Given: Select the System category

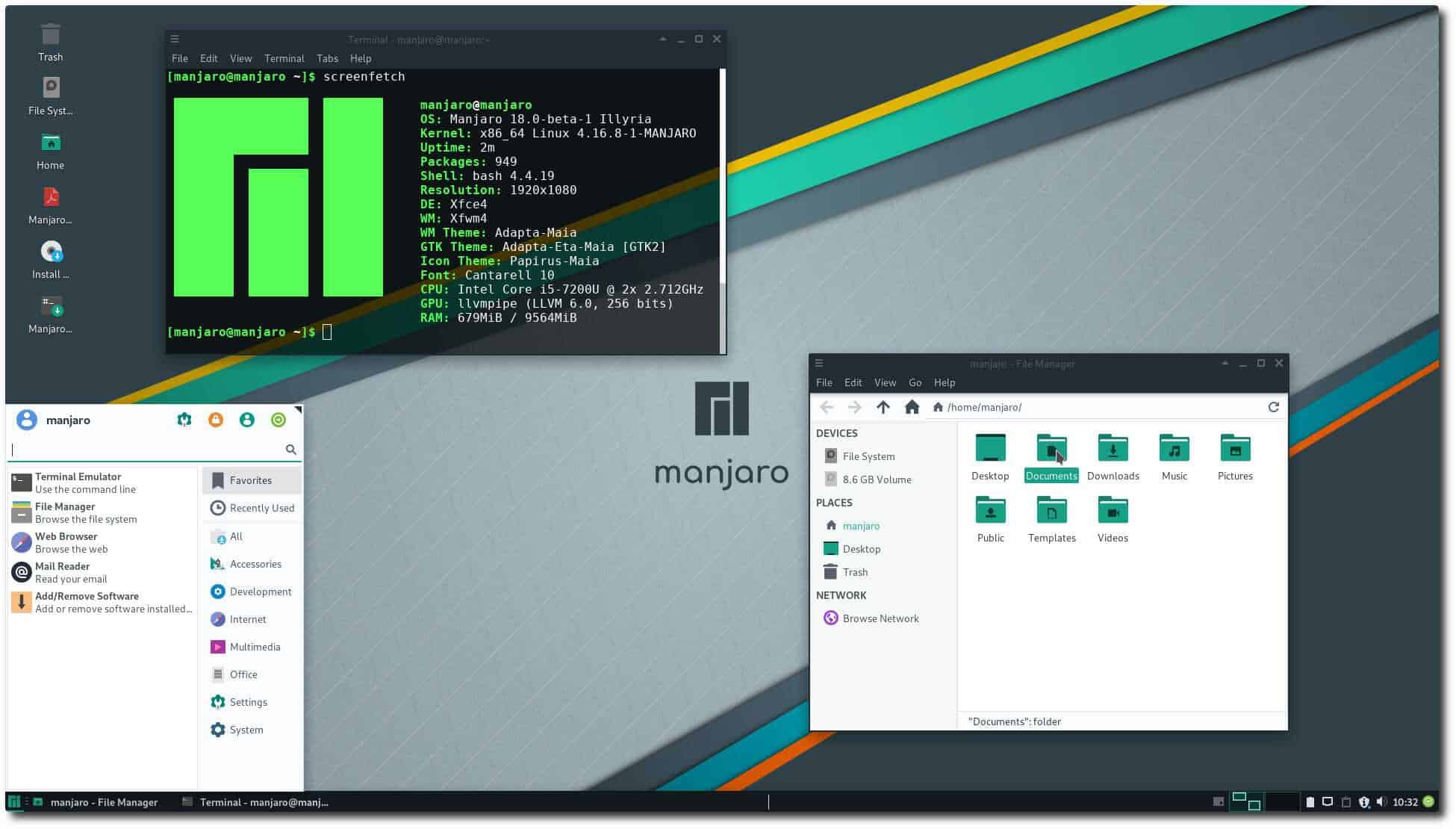Looking at the screenshot, I should [252, 730].
